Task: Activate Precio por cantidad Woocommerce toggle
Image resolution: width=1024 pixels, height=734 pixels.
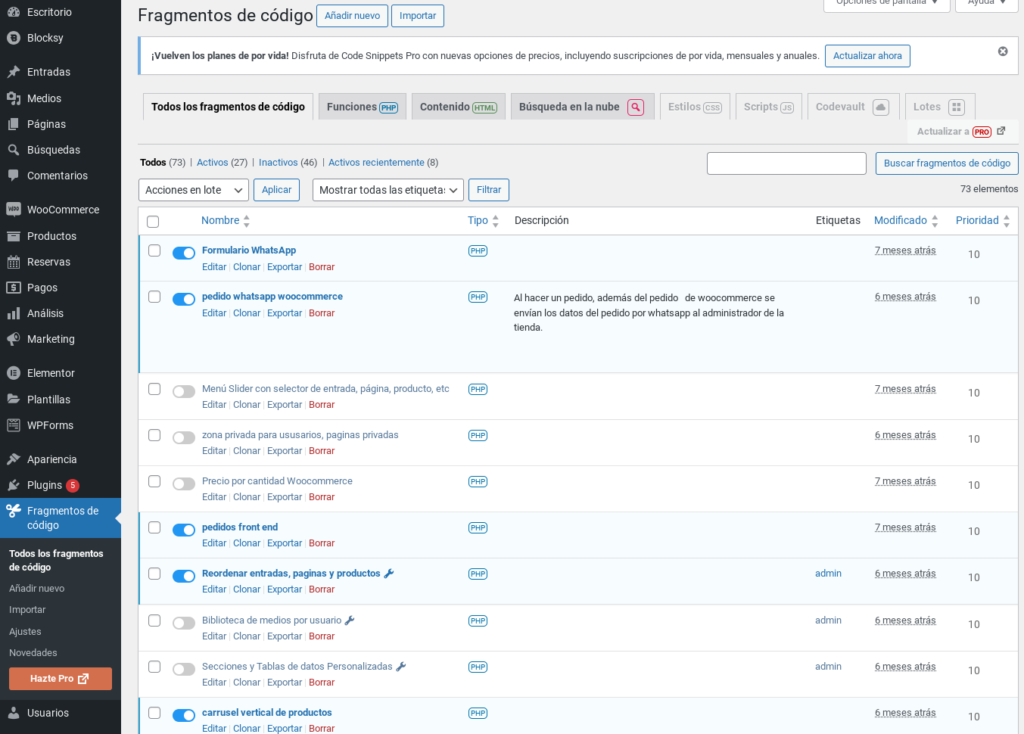Action: pos(184,484)
